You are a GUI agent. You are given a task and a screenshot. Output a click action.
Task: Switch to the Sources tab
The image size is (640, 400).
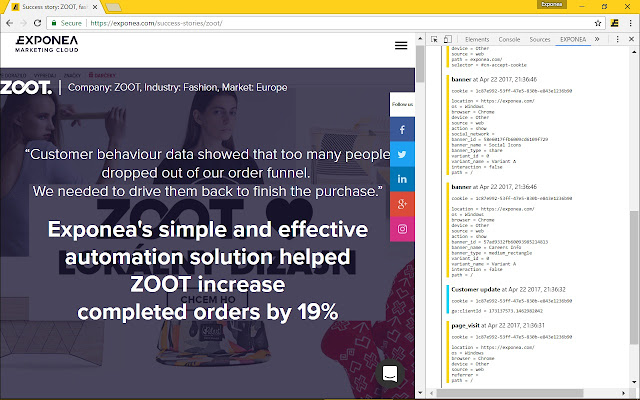click(540, 39)
